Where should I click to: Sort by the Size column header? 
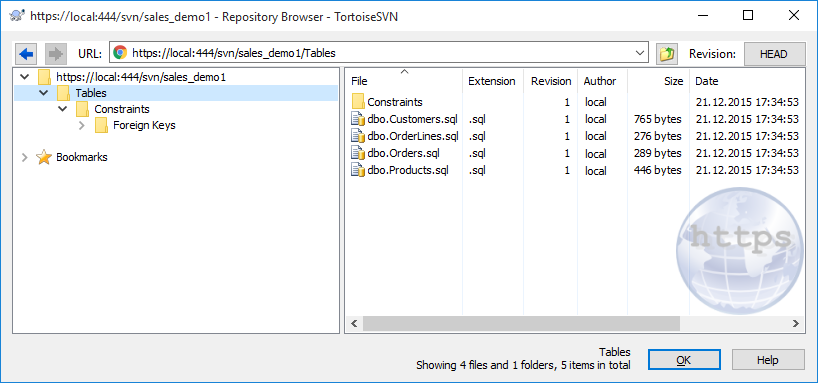point(658,81)
